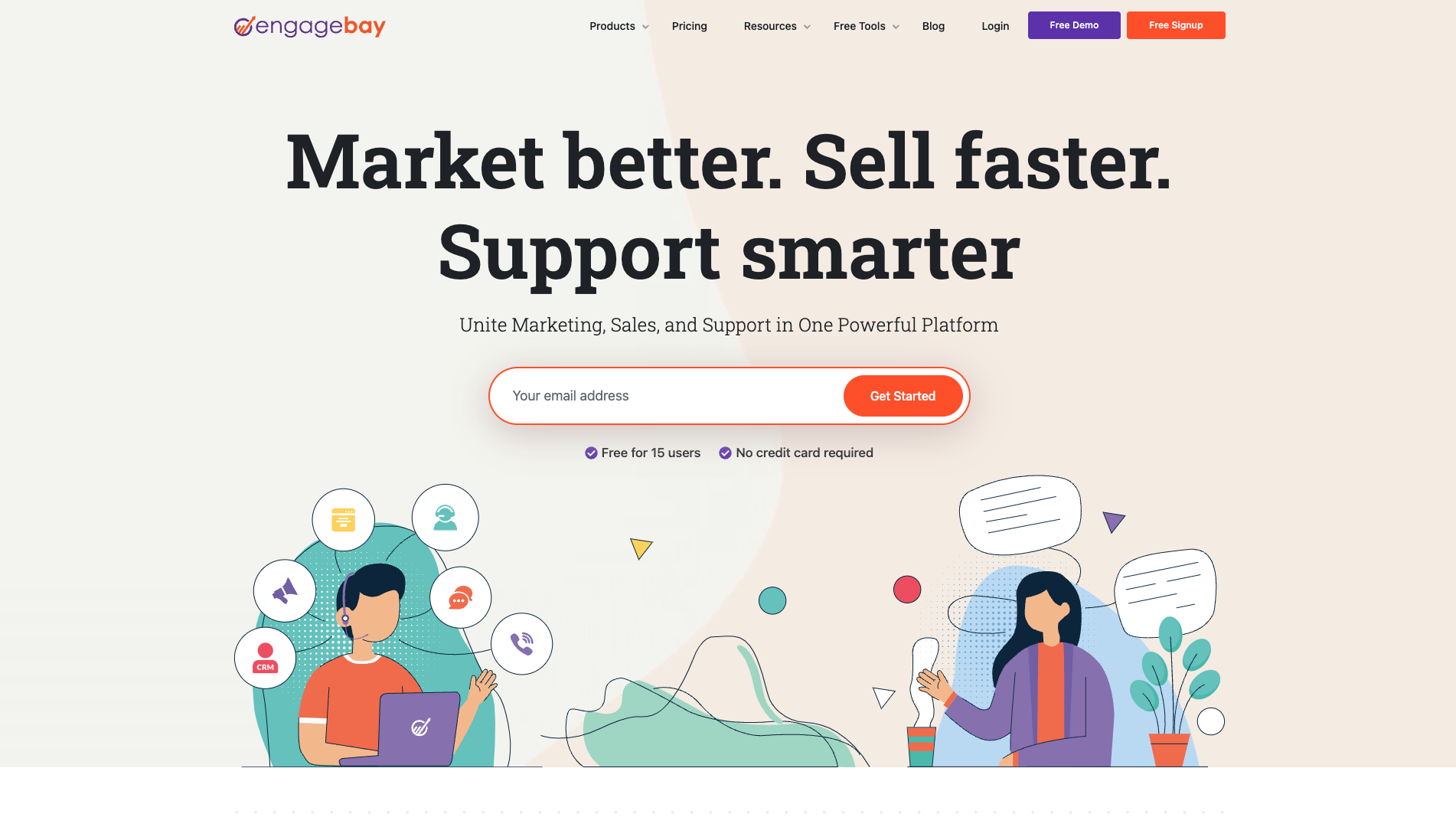Go to the Blog menu item

tap(933, 26)
